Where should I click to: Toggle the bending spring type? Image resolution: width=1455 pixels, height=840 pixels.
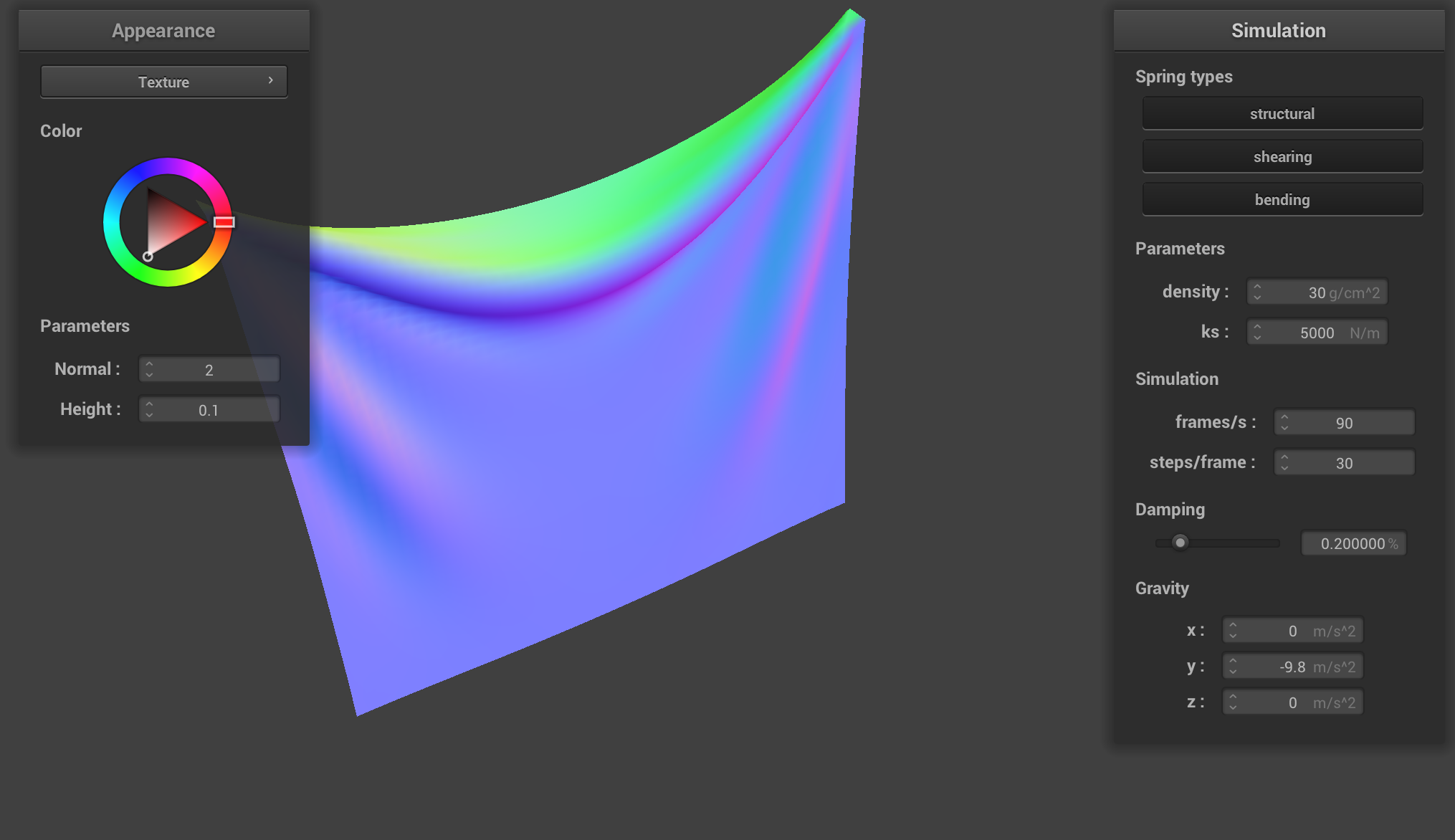[x=1282, y=199]
